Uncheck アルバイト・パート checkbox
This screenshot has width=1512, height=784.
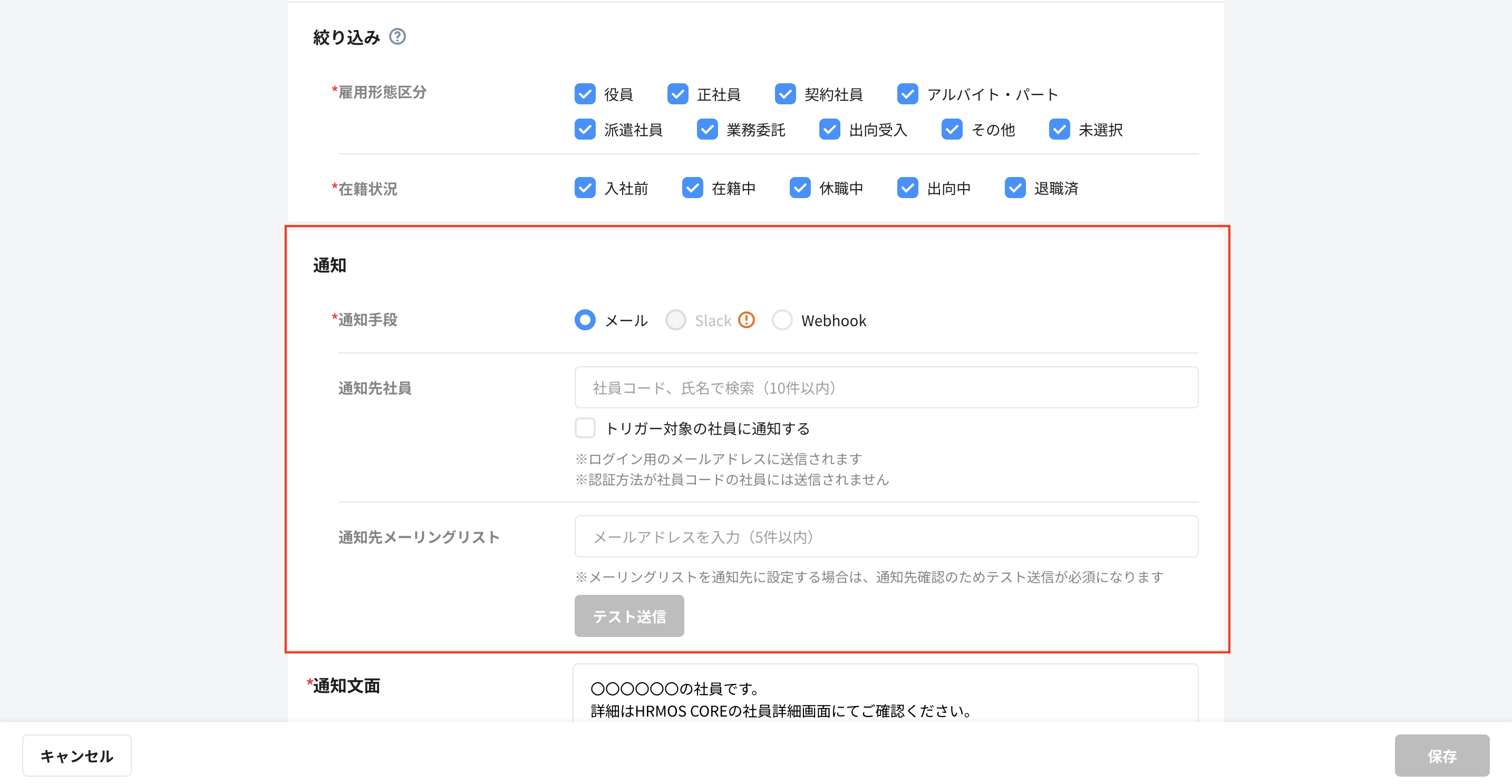point(907,94)
